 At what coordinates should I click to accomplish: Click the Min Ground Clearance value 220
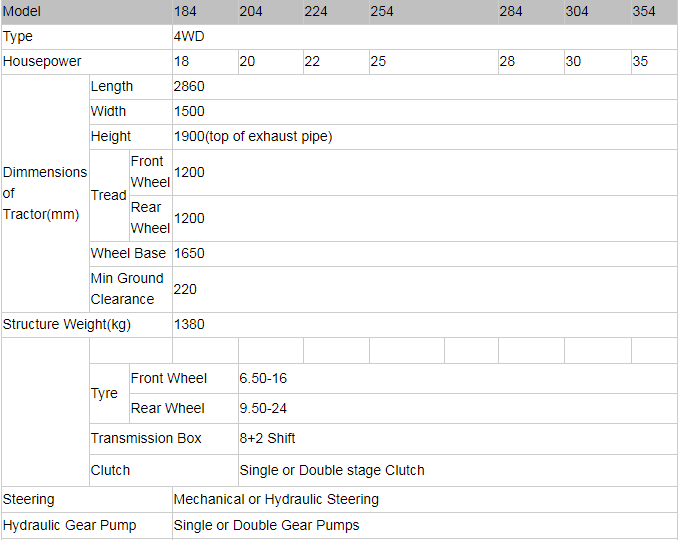coord(185,289)
